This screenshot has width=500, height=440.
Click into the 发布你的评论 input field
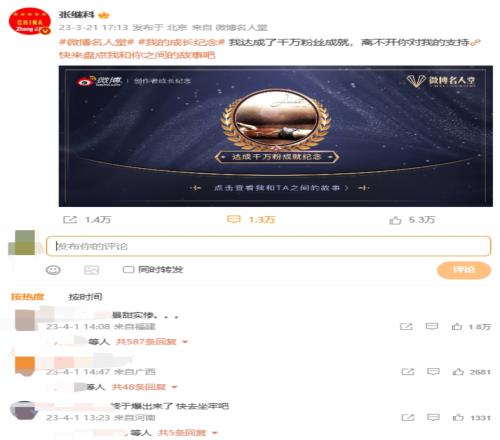coord(268,246)
